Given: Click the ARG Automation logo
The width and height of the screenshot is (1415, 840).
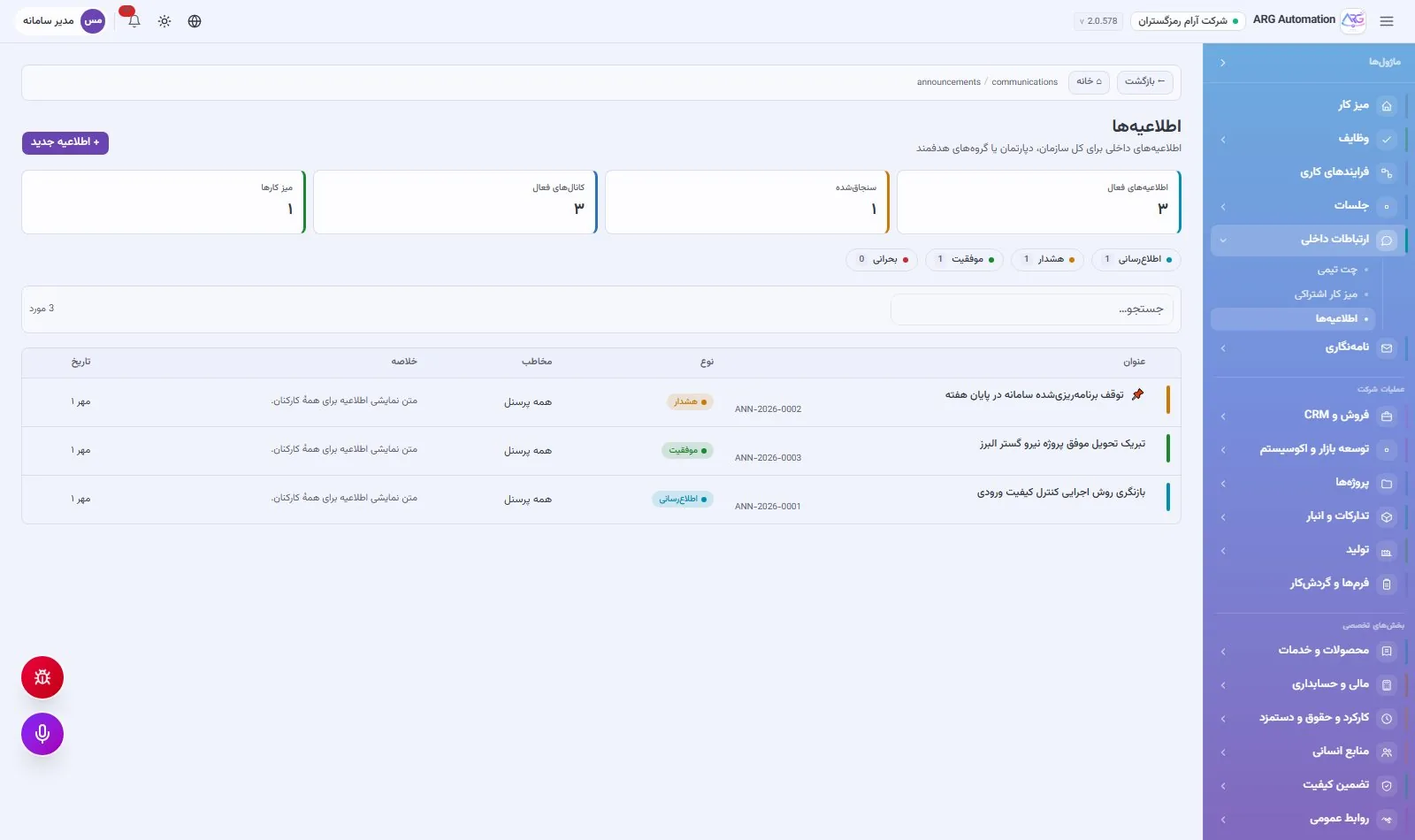Looking at the screenshot, I should tap(1353, 20).
